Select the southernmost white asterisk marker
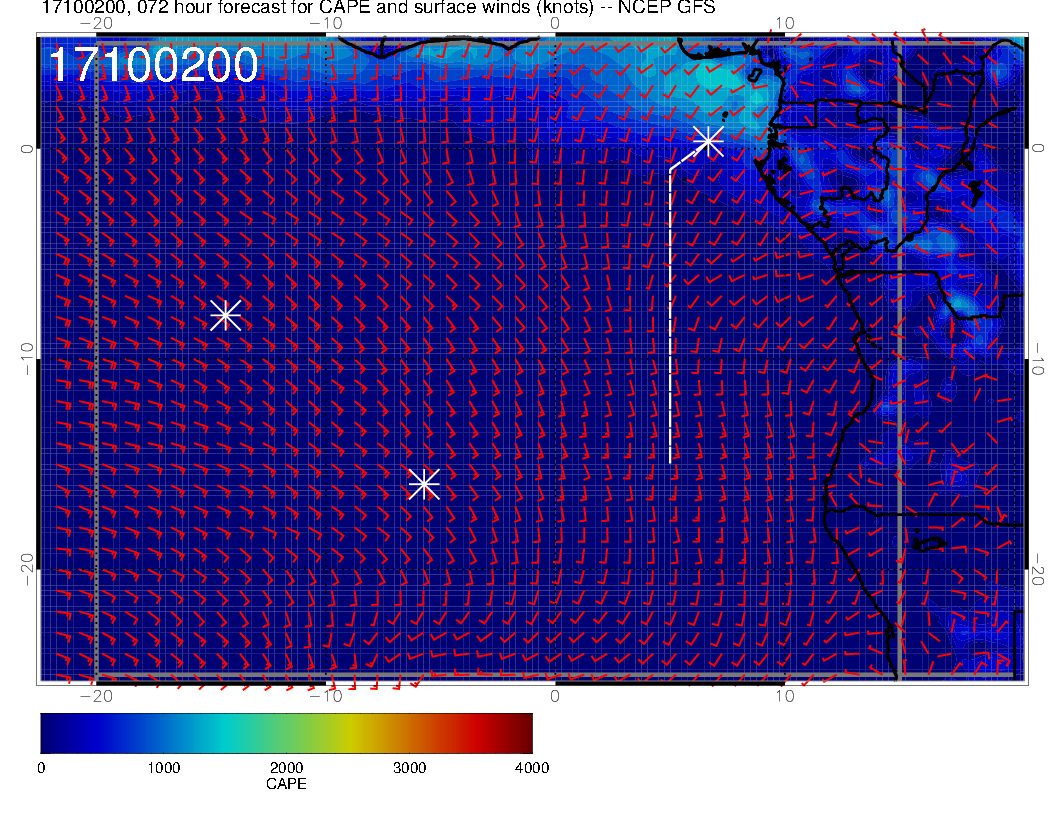 tap(424, 483)
